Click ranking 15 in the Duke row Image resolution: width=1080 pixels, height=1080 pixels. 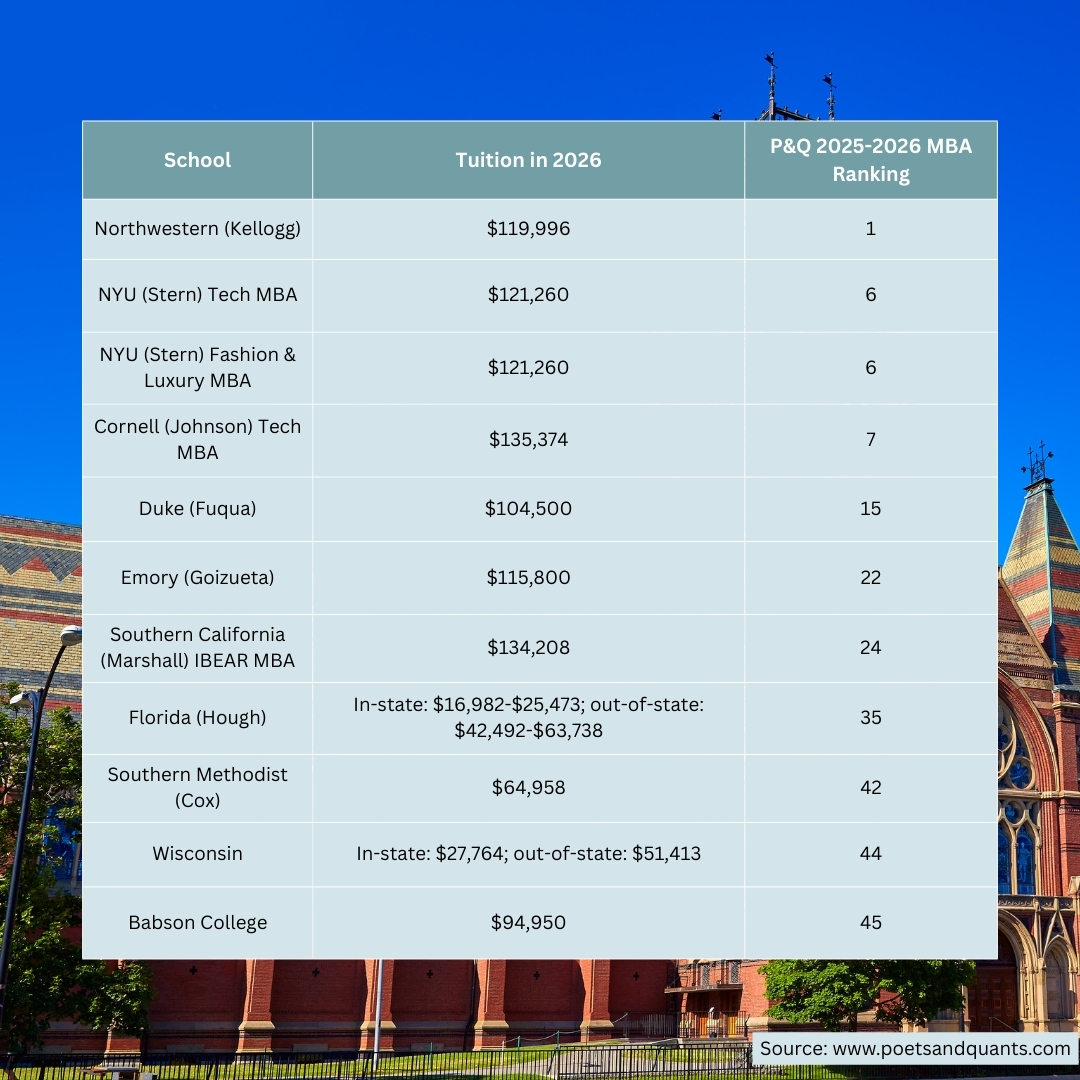[871, 508]
